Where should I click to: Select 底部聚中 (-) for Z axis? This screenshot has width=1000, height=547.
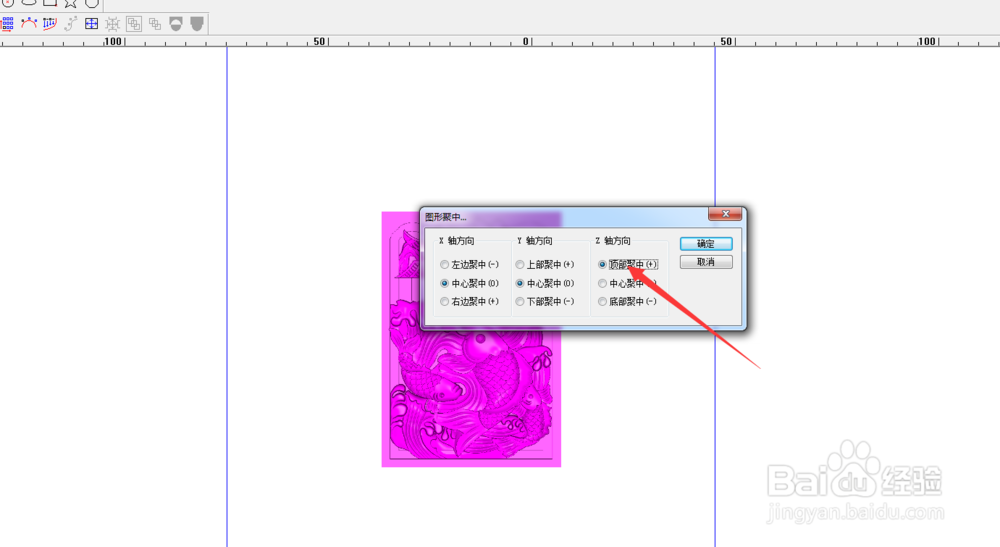point(628,302)
